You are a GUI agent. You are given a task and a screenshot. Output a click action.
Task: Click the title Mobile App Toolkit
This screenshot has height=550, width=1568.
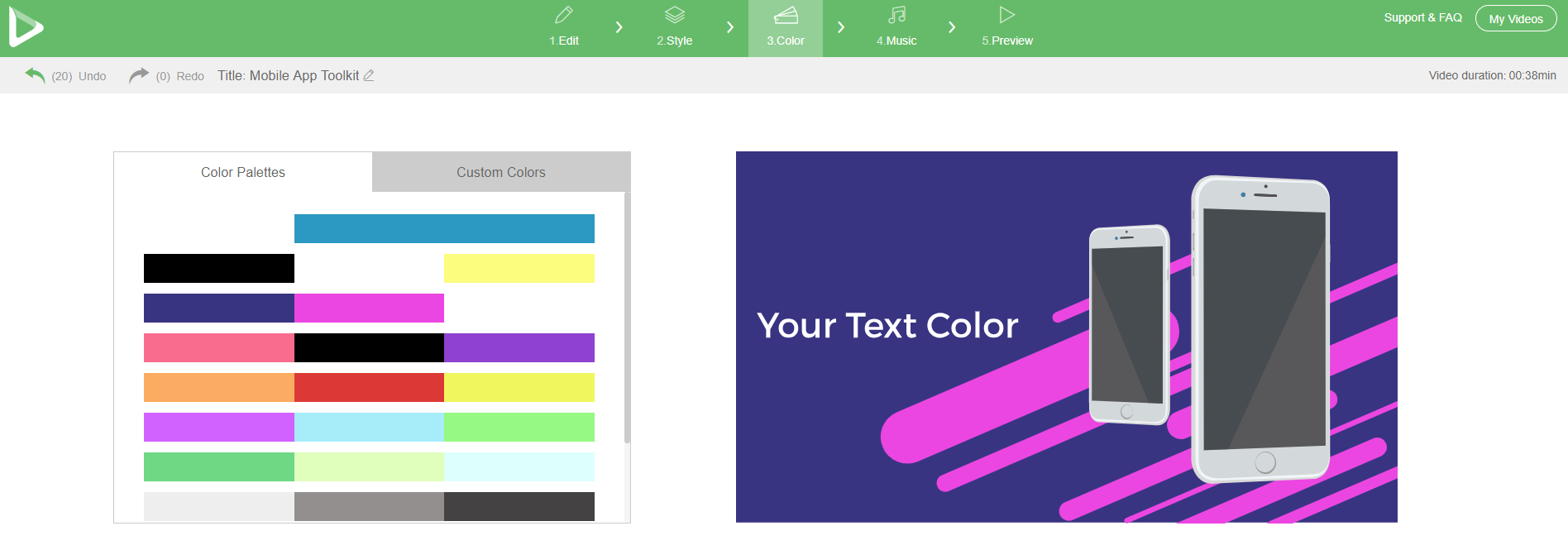pyautogui.click(x=304, y=76)
